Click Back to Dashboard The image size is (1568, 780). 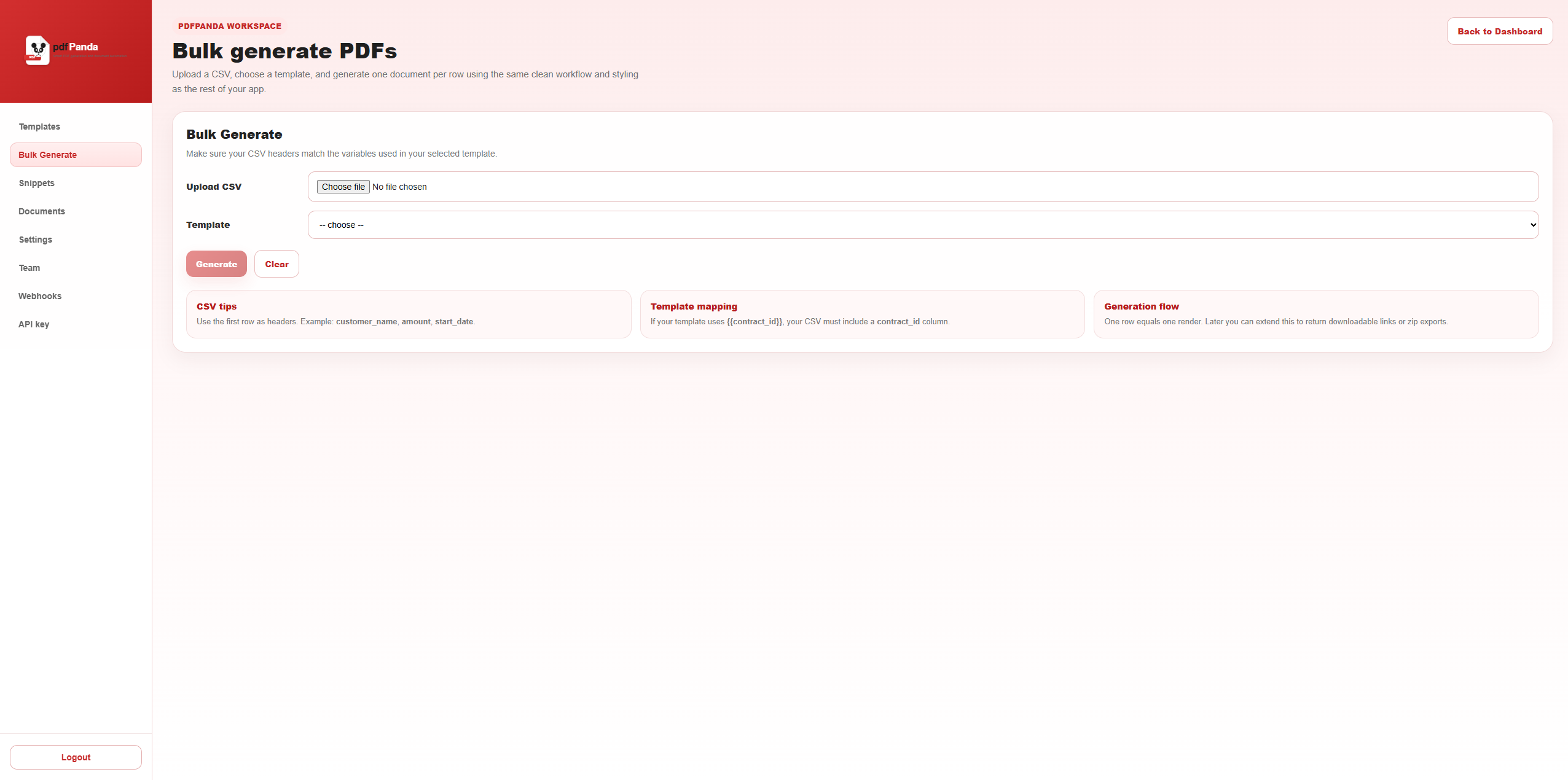tap(1500, 31)
